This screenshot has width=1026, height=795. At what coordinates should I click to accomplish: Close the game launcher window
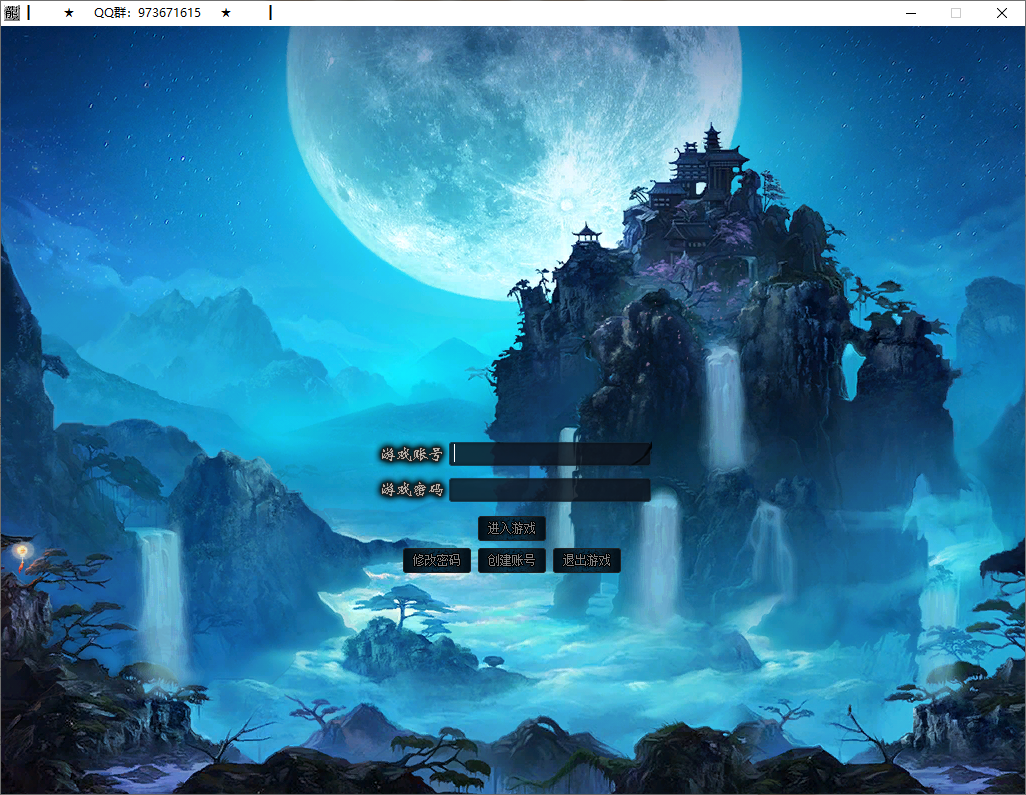coord(1001,13)
